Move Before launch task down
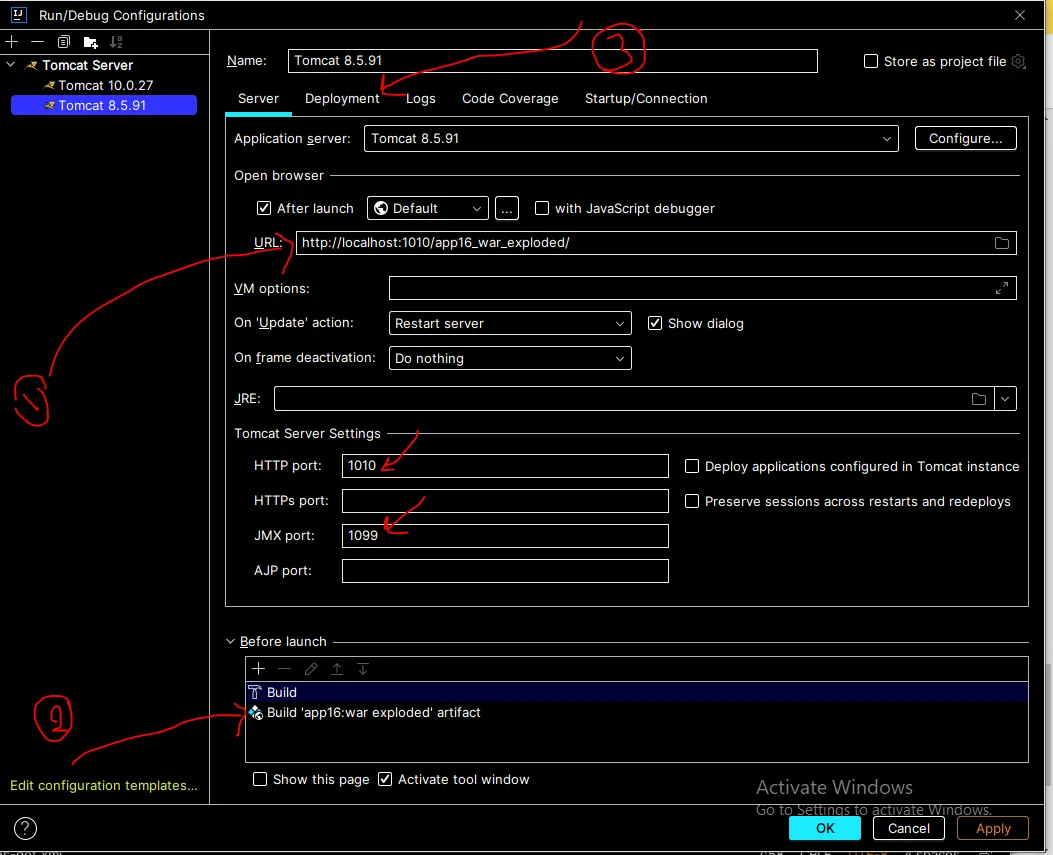The width and height of the screenshot is (1053, 855). coord(363,669)
